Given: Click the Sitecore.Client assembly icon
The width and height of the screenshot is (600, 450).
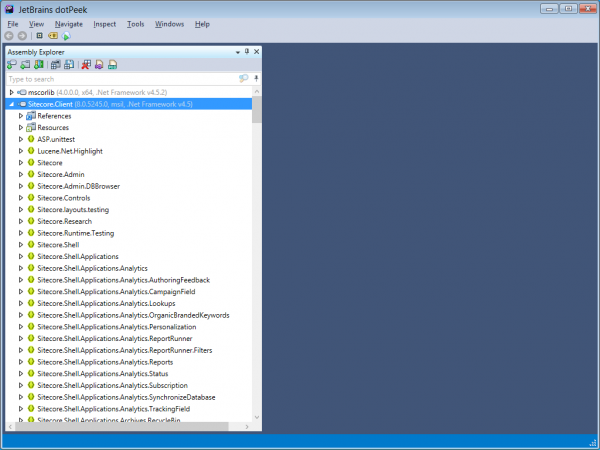Looking at the screenshot, I should (x=22, y=104).
